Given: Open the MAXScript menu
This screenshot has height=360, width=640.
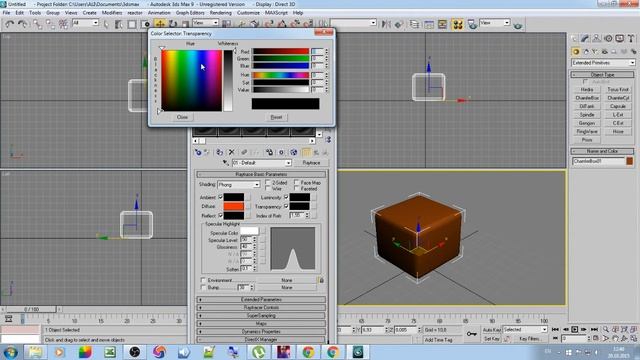Looking at the screenshot, I should (276, 13).
